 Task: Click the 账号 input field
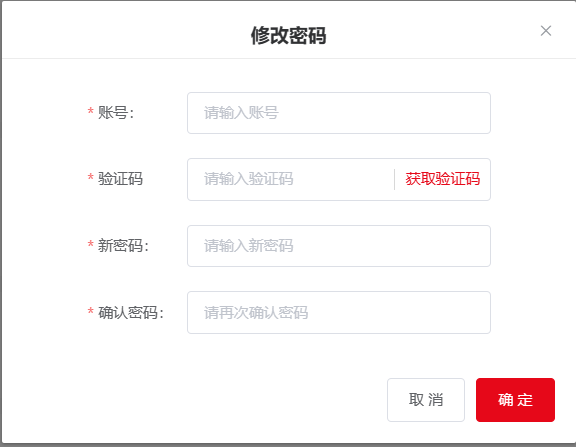pyautogui.click(x=339, y=113)
